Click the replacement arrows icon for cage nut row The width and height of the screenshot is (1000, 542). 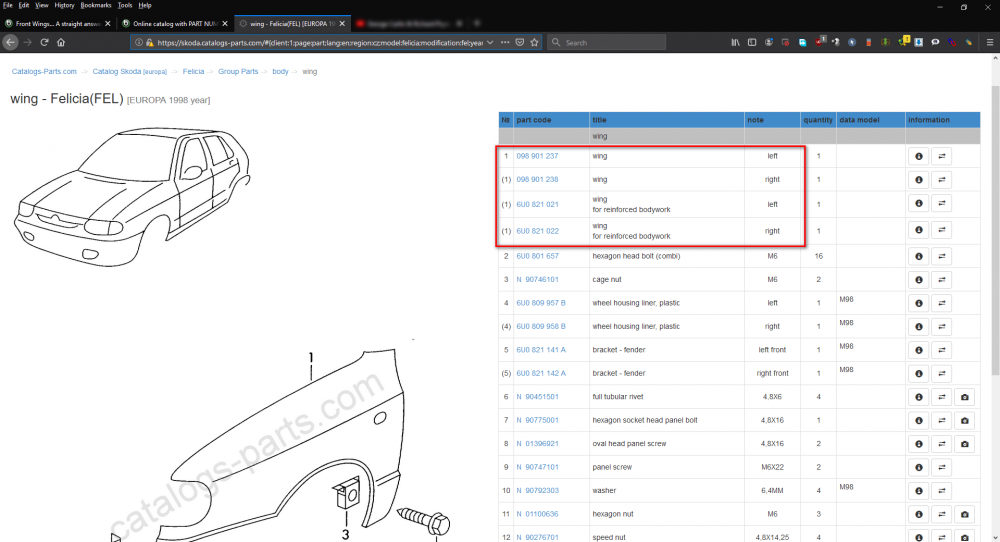point(941,280)
